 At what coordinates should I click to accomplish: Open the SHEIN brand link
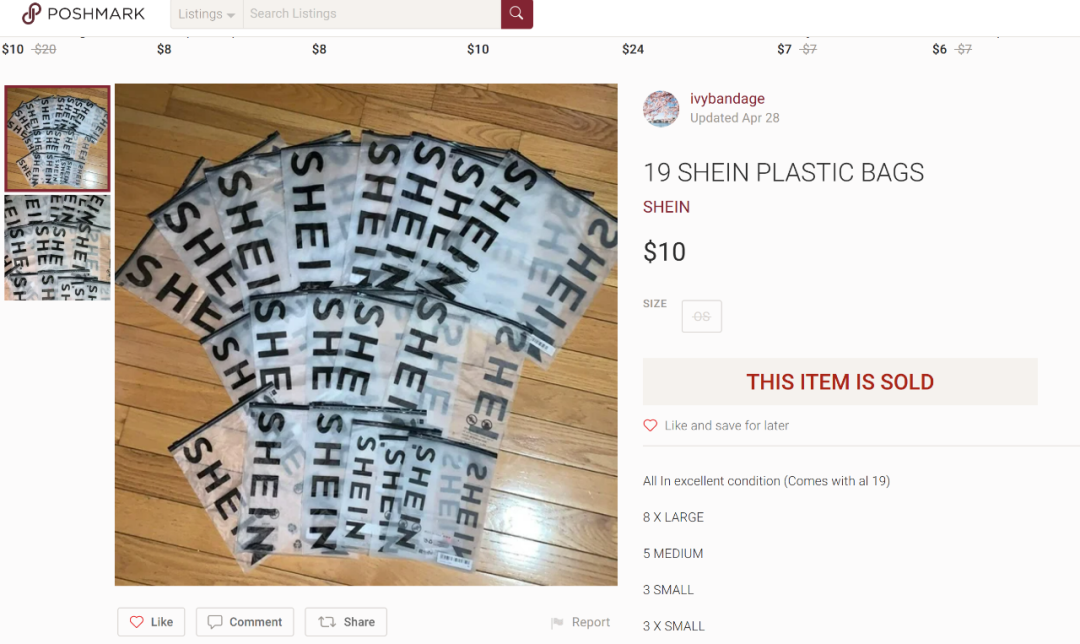point(666,207)
